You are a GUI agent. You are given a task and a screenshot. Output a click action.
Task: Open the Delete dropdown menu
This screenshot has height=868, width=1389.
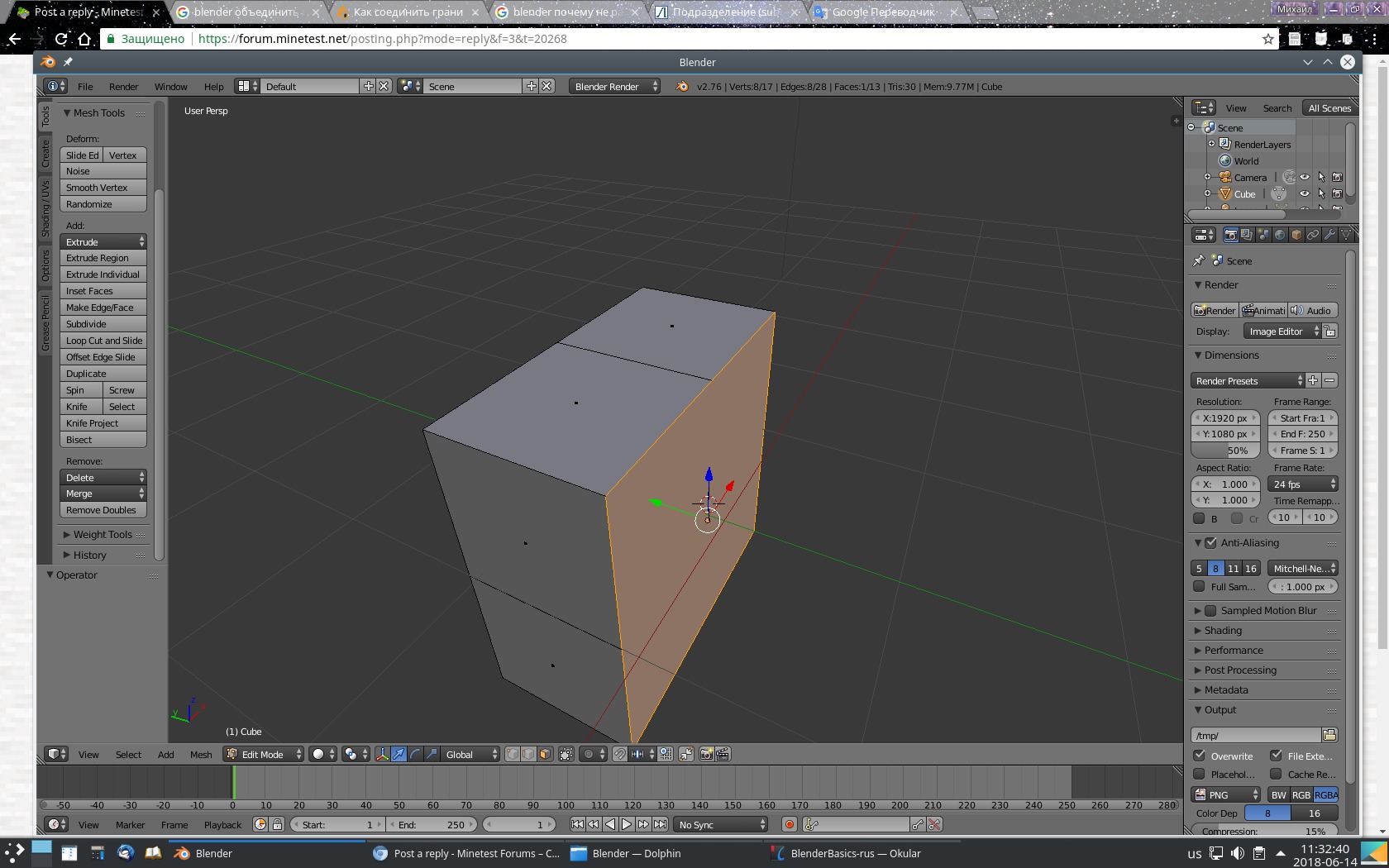(x=103, y=477)
